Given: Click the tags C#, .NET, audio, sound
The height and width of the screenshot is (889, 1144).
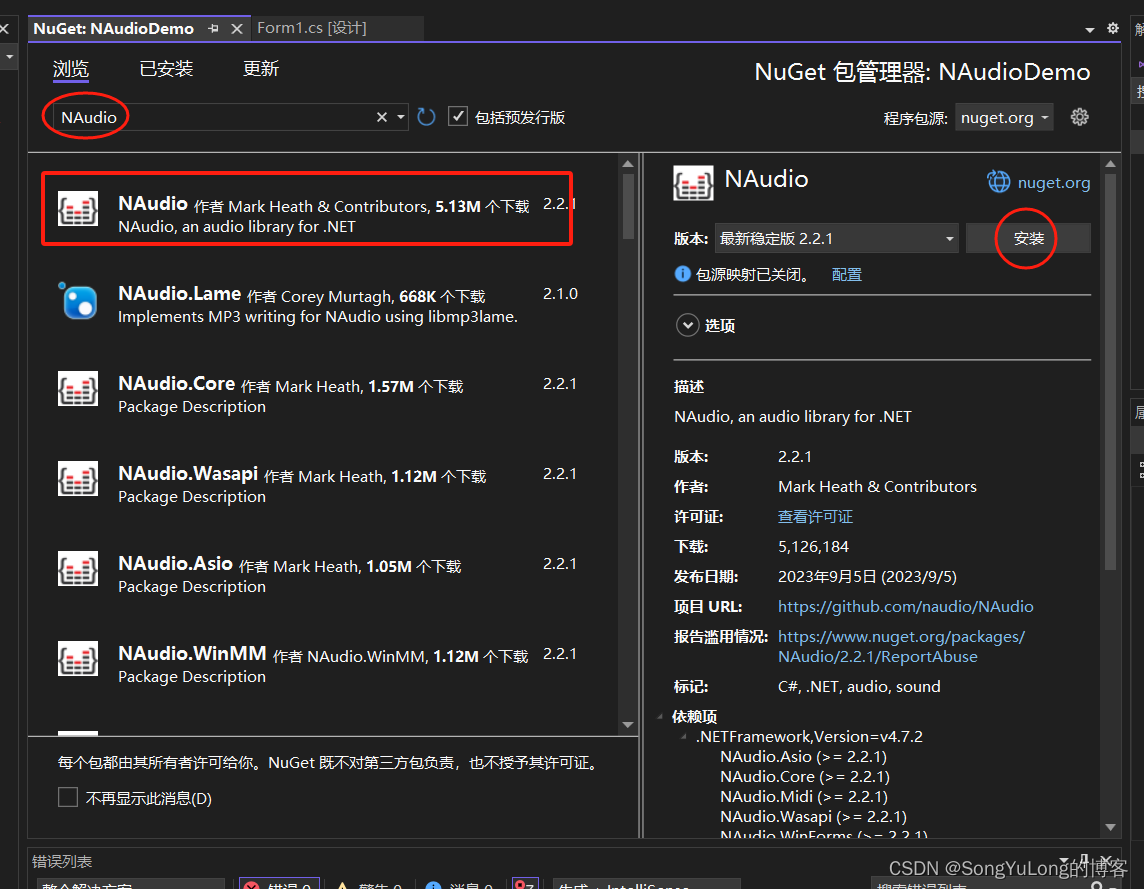Looking at the screenshot, I should point(859,687).
